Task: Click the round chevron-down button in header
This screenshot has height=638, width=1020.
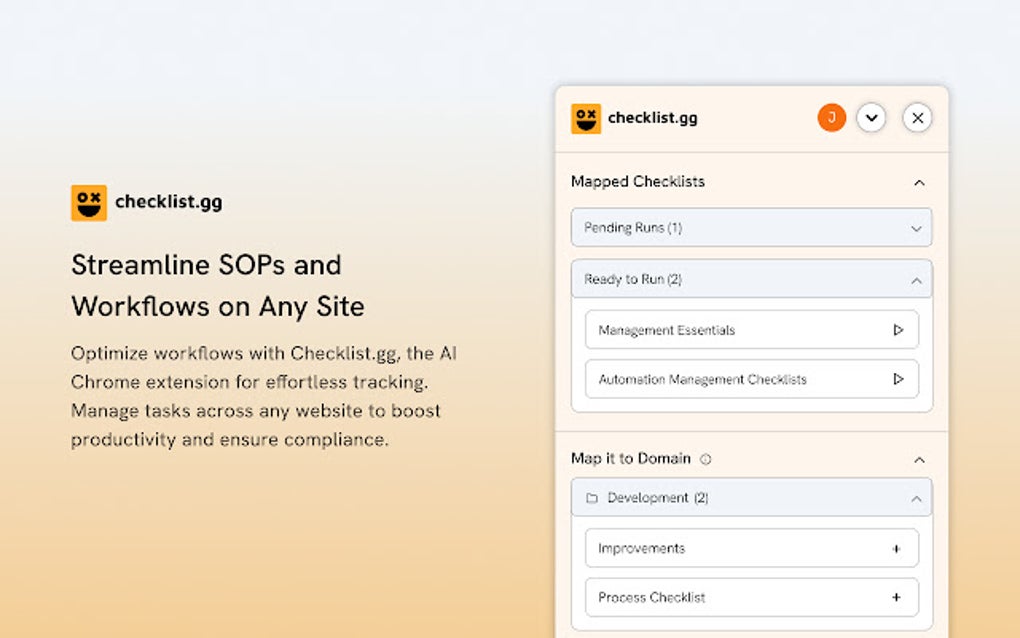Action: 871,118
